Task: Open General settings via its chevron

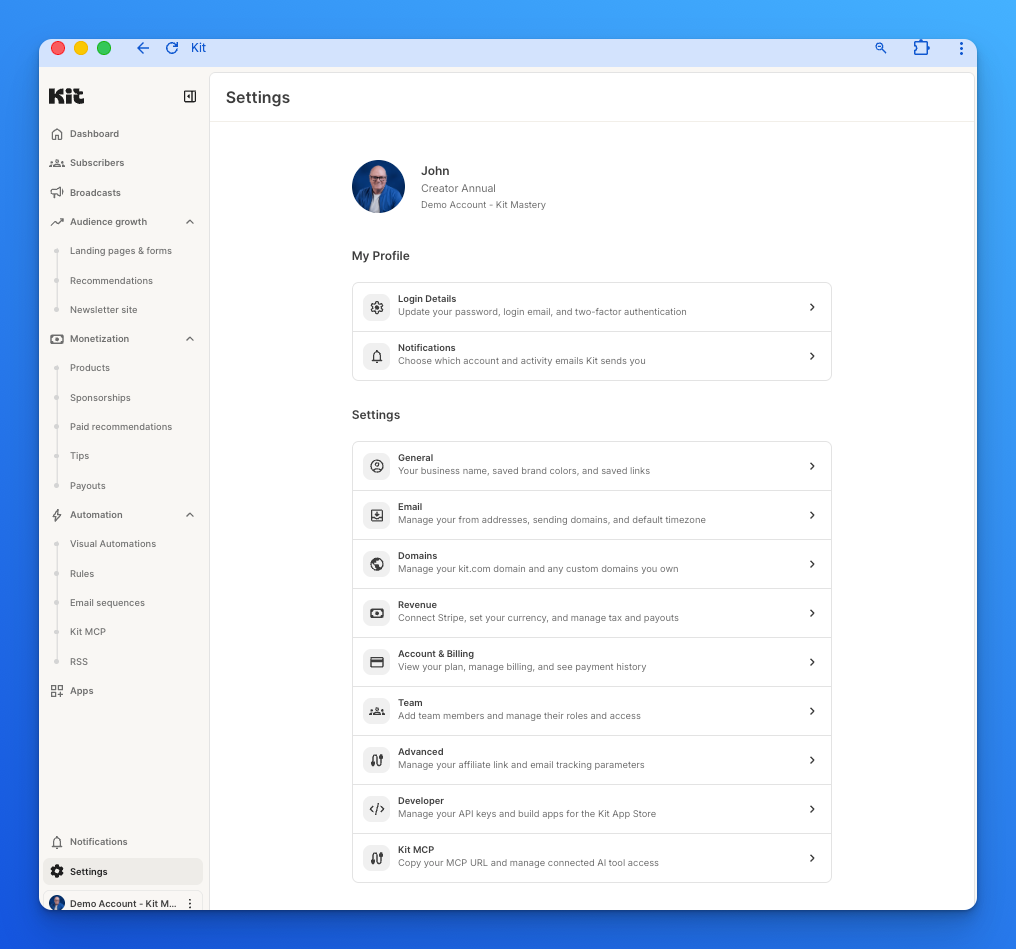Action: point(812,466)
